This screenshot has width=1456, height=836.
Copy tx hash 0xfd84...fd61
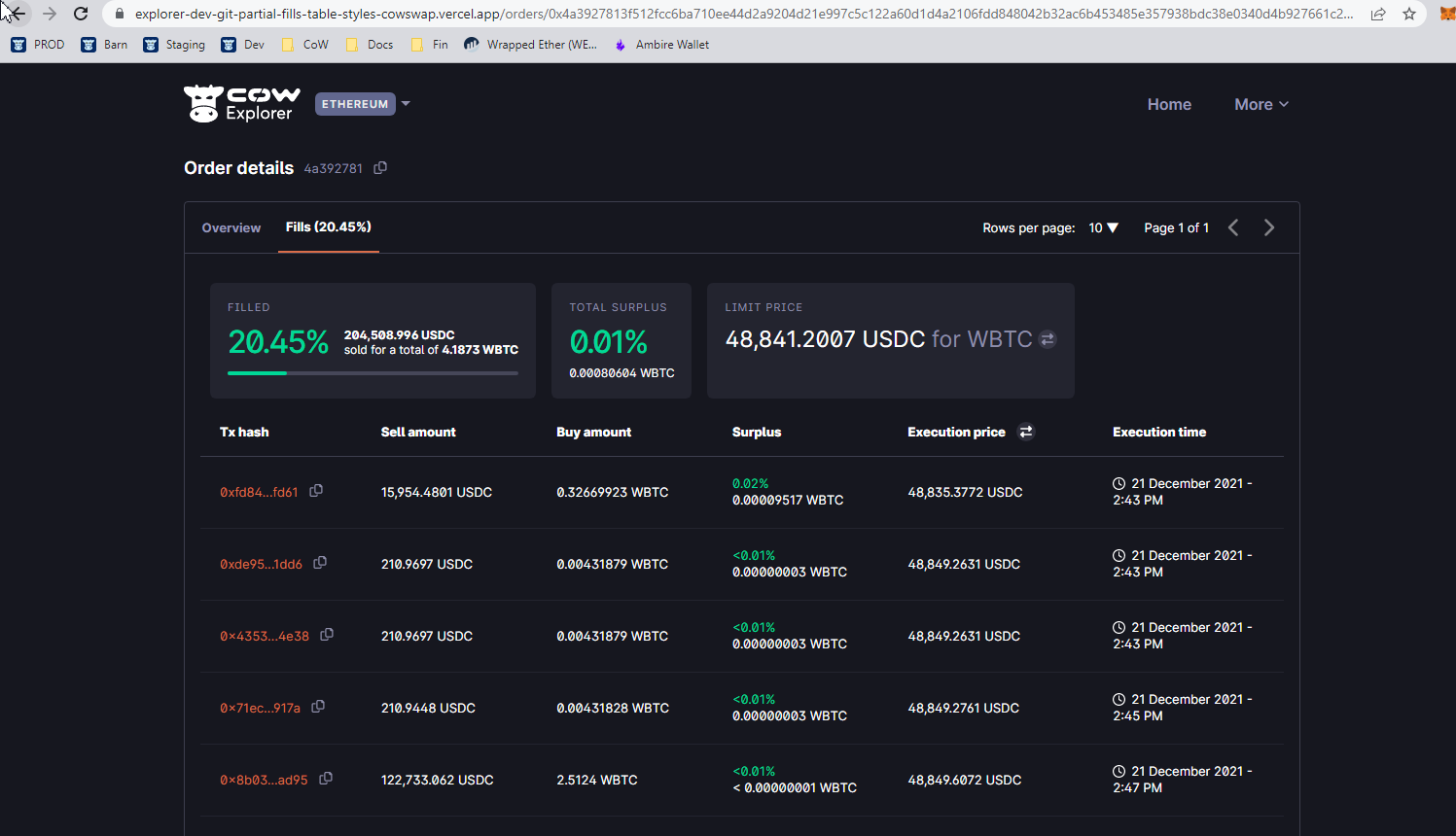coord(316,491)
